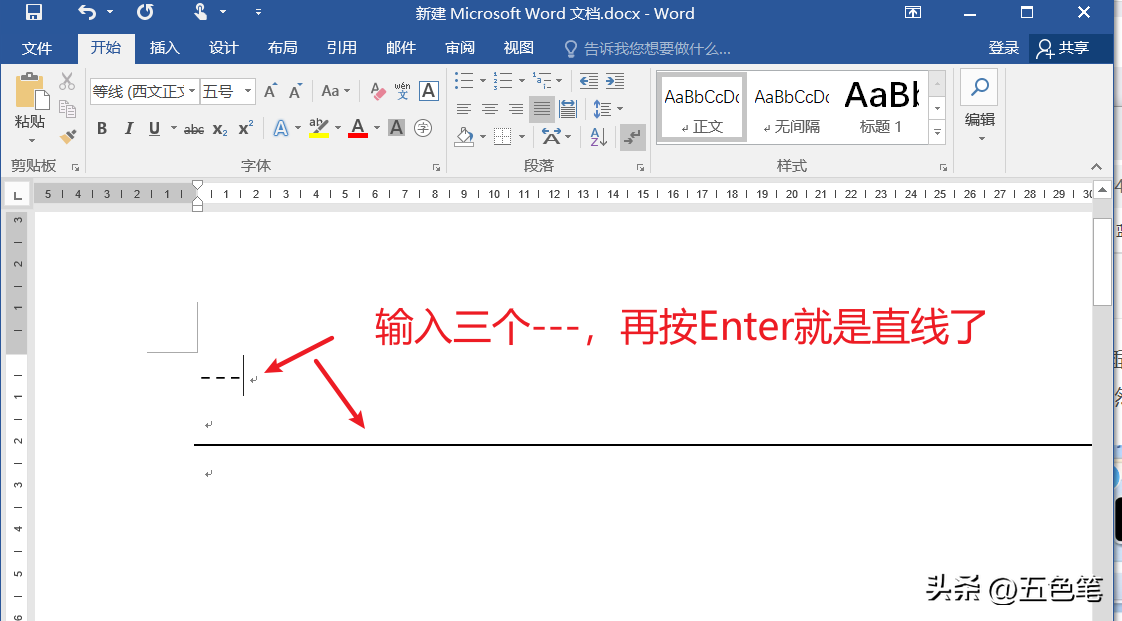Align text left
Screen dimensions: 1122x621
[x=464, y=109]
